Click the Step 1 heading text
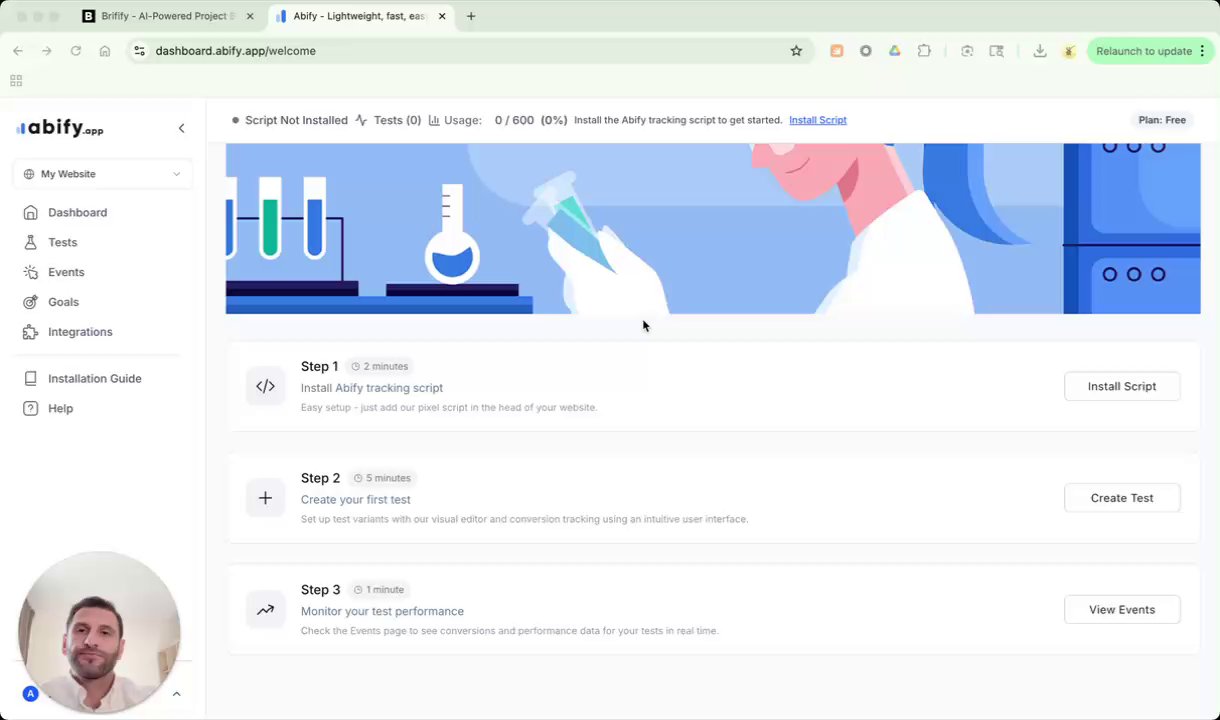 [319, 366]
